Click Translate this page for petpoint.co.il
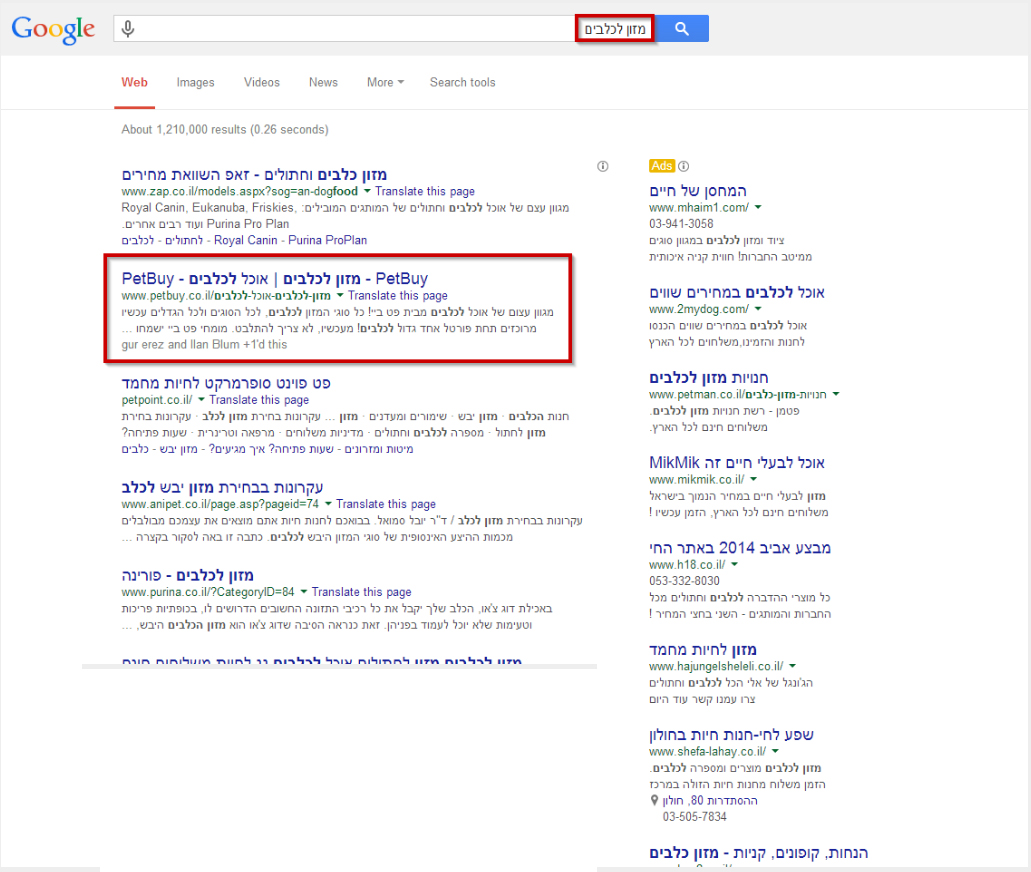 click(x=259, y=400)
